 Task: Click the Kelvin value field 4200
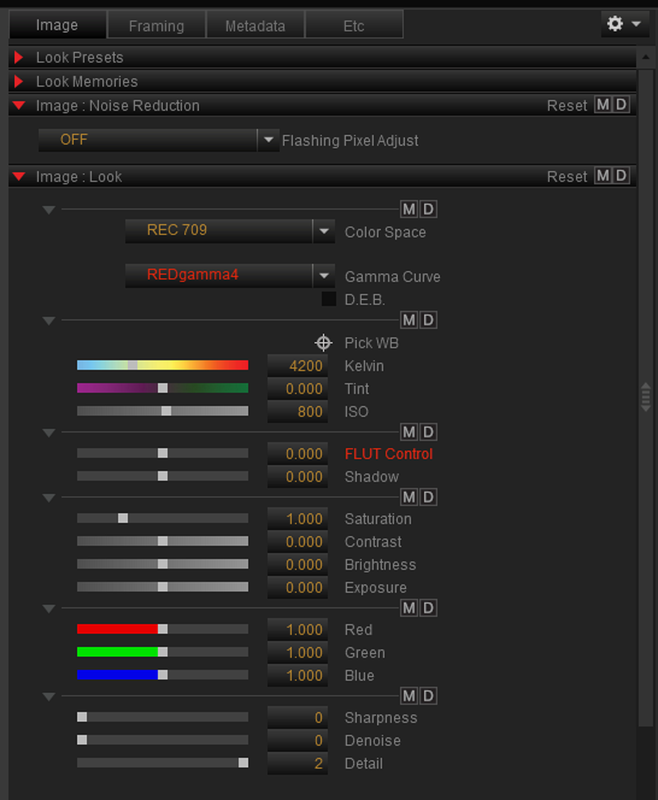click(x=297, y=366)
